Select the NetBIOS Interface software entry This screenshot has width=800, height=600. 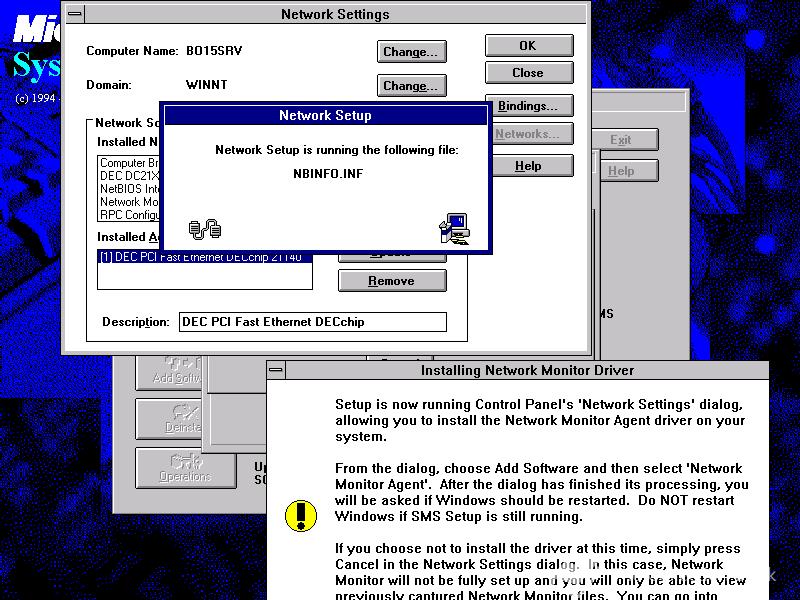click(x=129, y=189)
